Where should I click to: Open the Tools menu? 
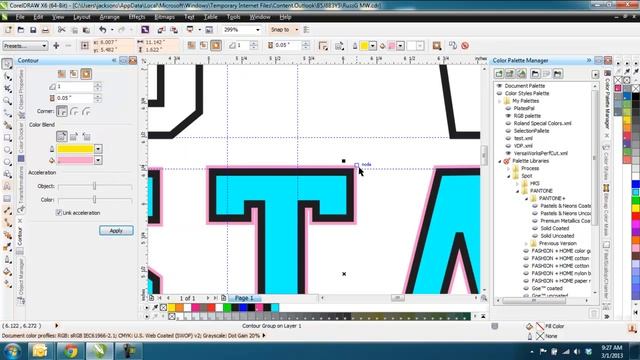point(233,17)
